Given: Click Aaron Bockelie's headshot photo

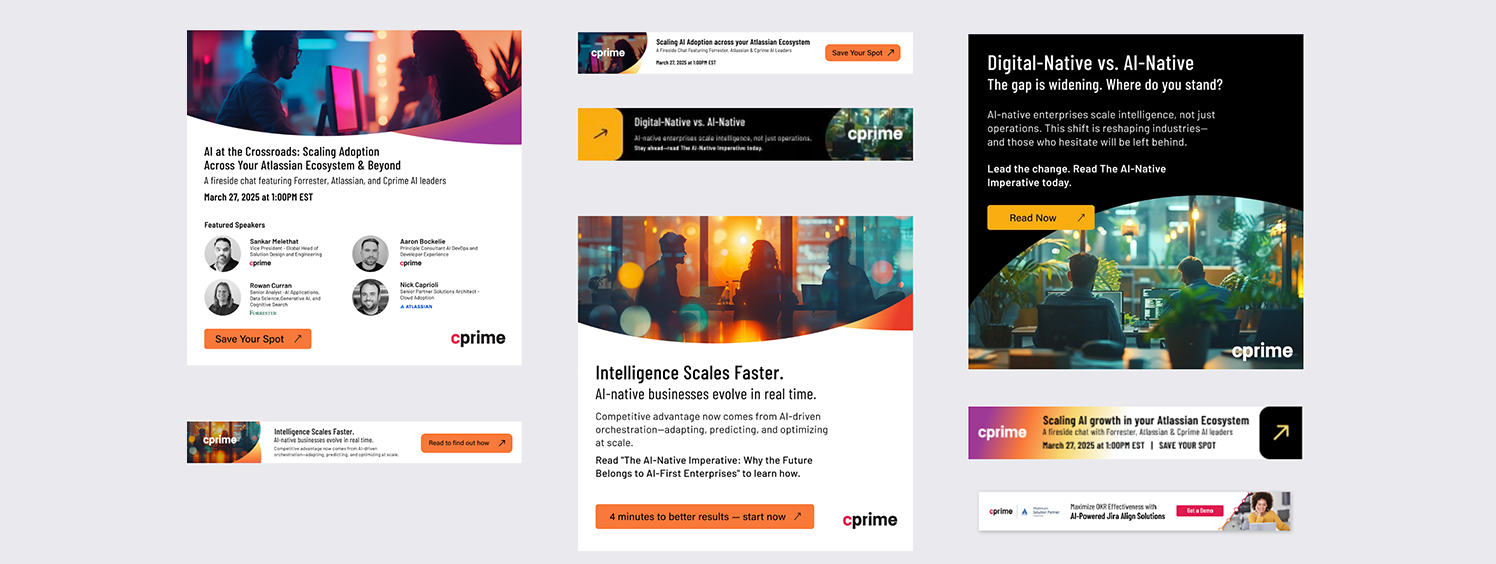Looking at the screenshot, I should [x=370, y=254].
